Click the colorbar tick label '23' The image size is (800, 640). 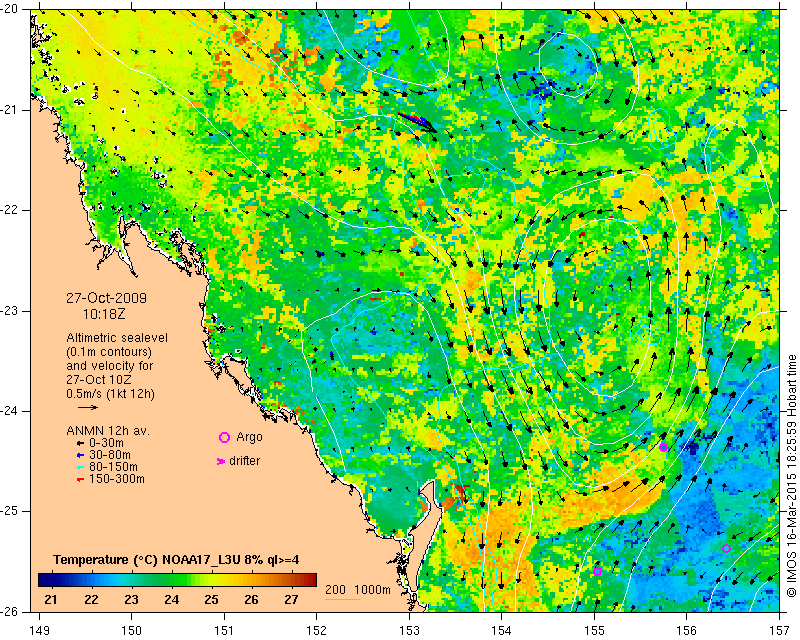click(131, 599)
